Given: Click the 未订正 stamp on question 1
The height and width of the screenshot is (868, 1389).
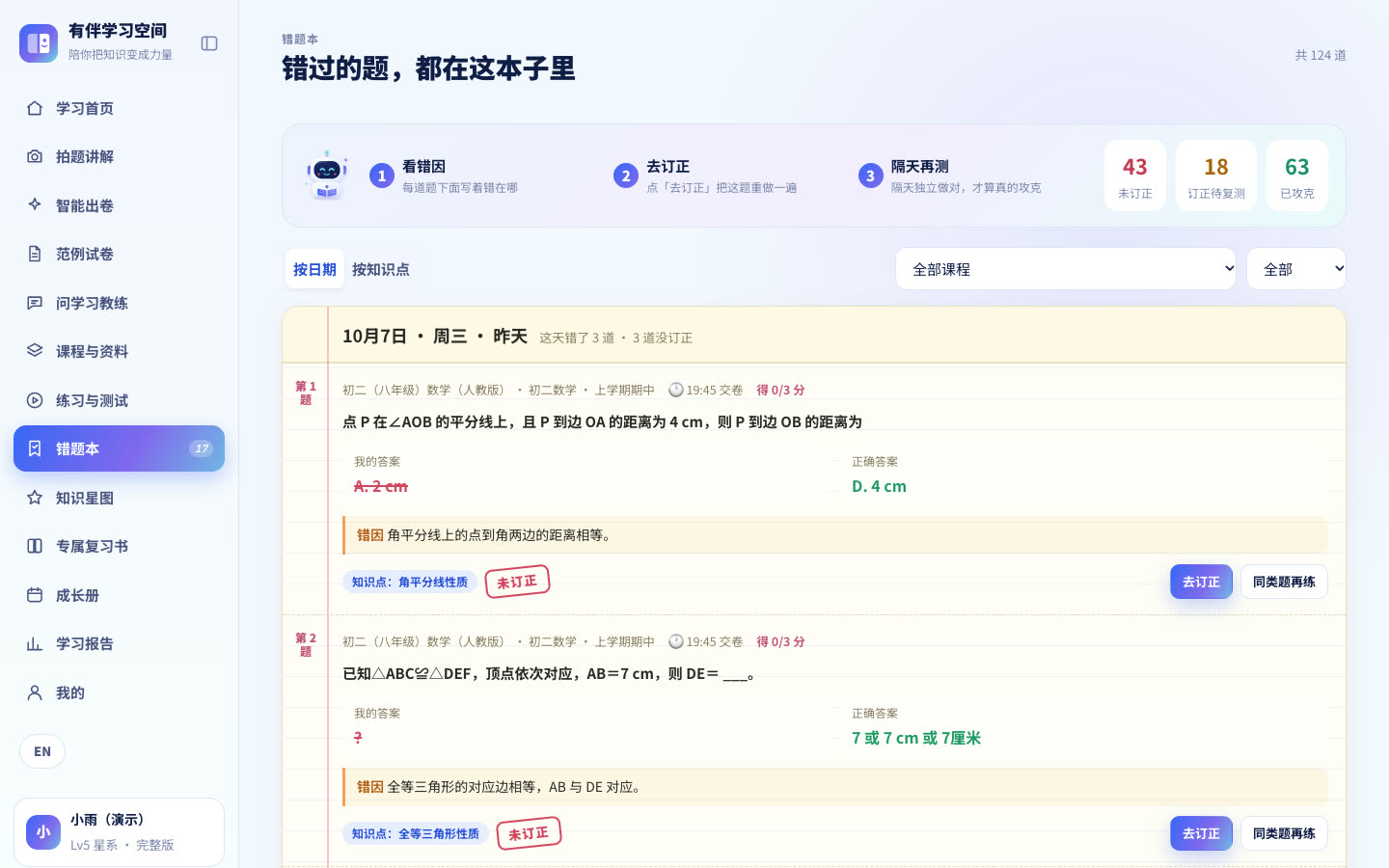Looking at the screenshot, I should click(x=517, y=582).
